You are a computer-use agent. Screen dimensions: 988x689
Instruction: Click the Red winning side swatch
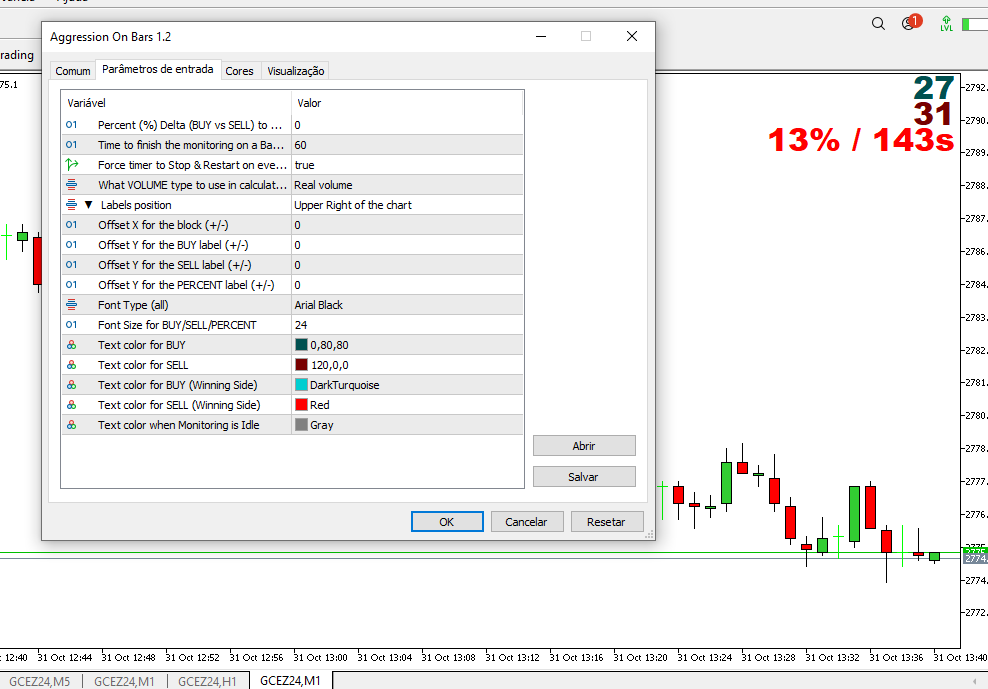[x=301, y=405]
